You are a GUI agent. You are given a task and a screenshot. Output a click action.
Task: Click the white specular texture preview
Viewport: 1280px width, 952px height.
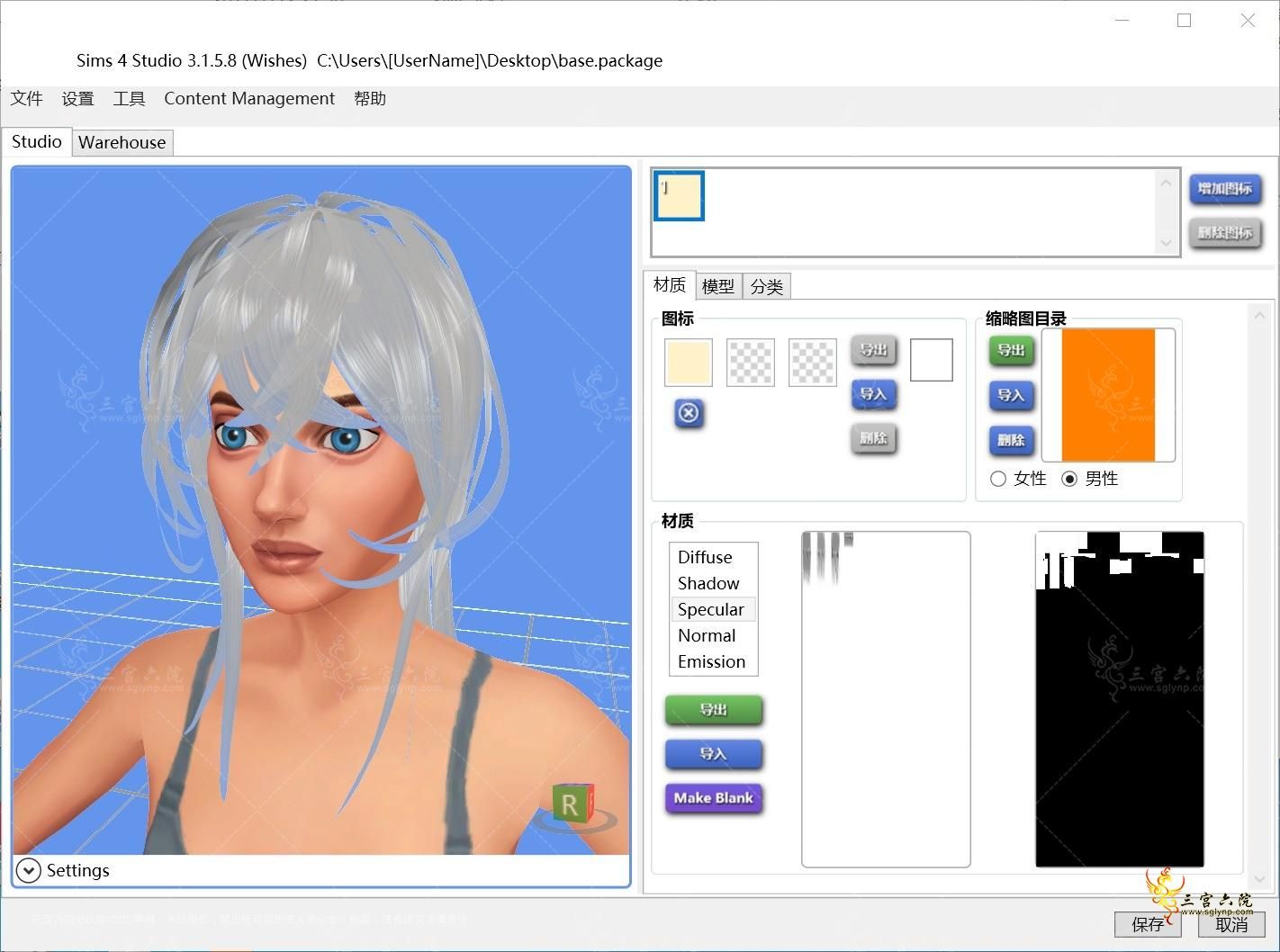pos(887,699)
